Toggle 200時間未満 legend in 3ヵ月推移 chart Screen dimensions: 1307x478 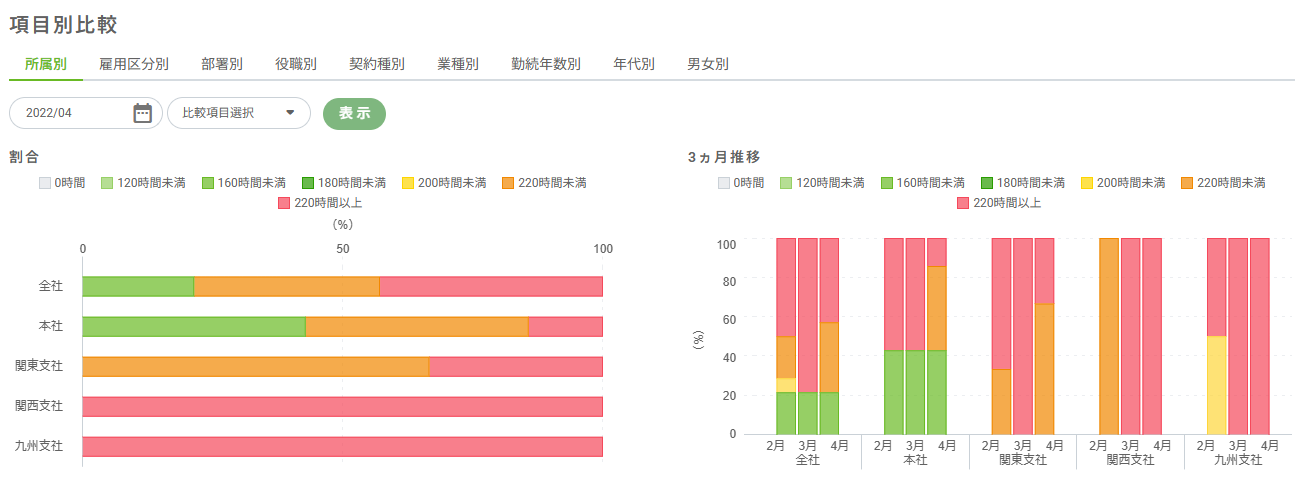coord(1123,183)
